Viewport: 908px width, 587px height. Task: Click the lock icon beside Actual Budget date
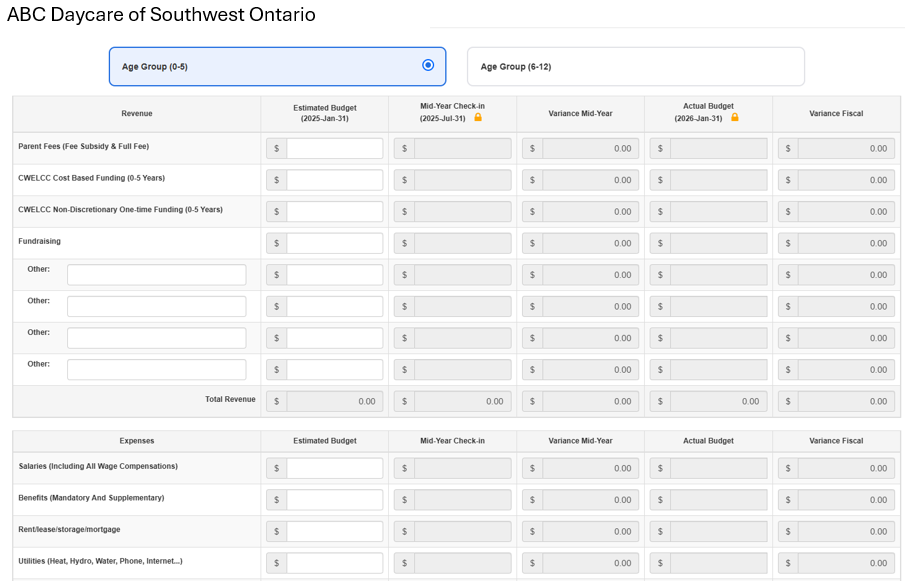(x=735, y=118)
